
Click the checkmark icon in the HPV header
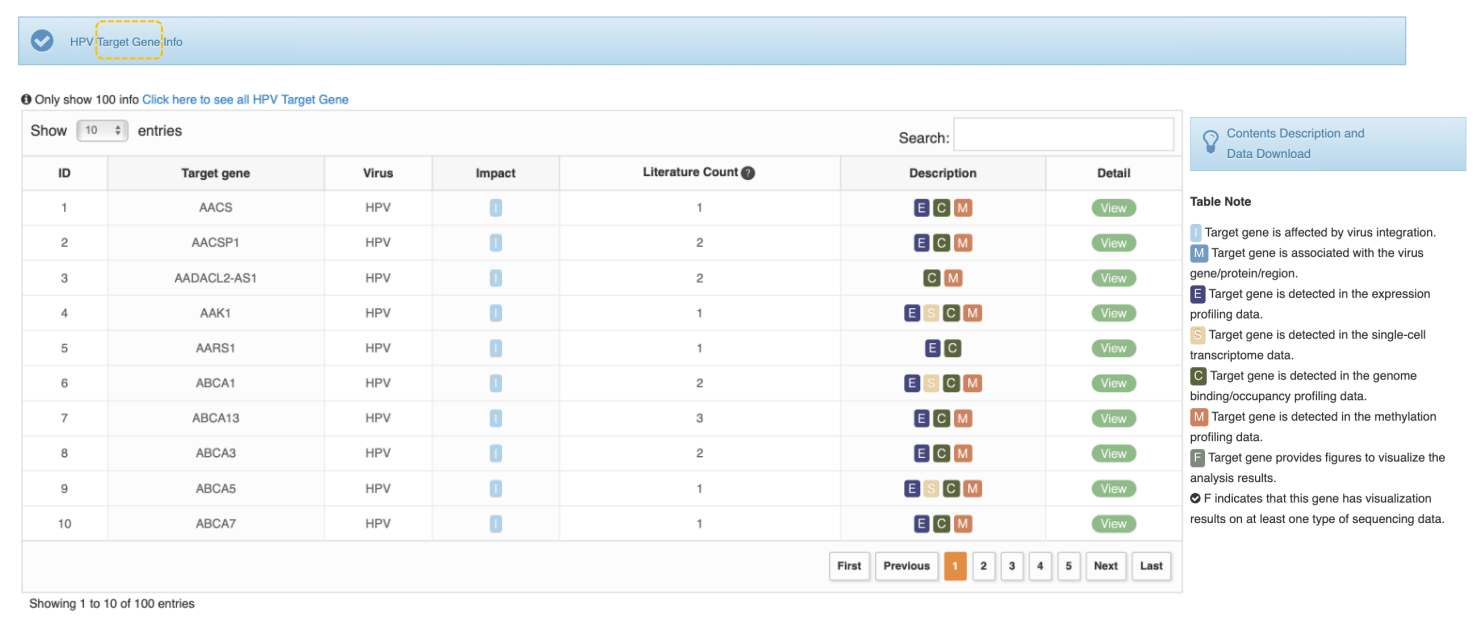(x=42, y=41)
